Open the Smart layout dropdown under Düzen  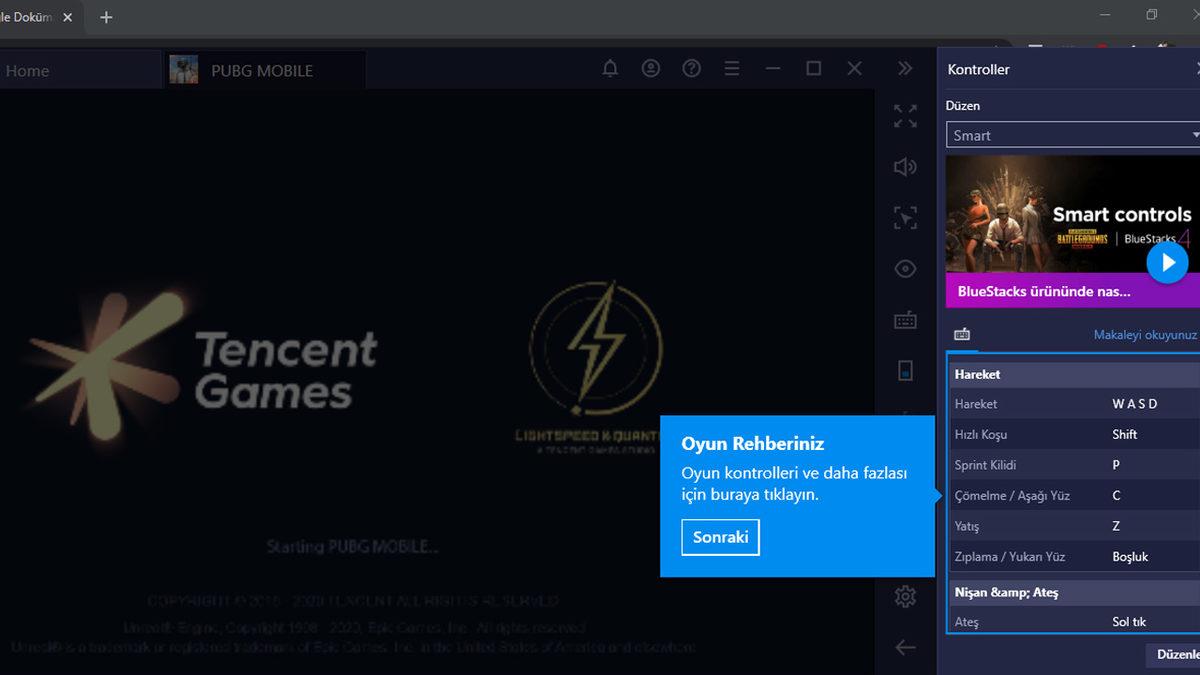pyautogui.click(x=1072, y=134)
